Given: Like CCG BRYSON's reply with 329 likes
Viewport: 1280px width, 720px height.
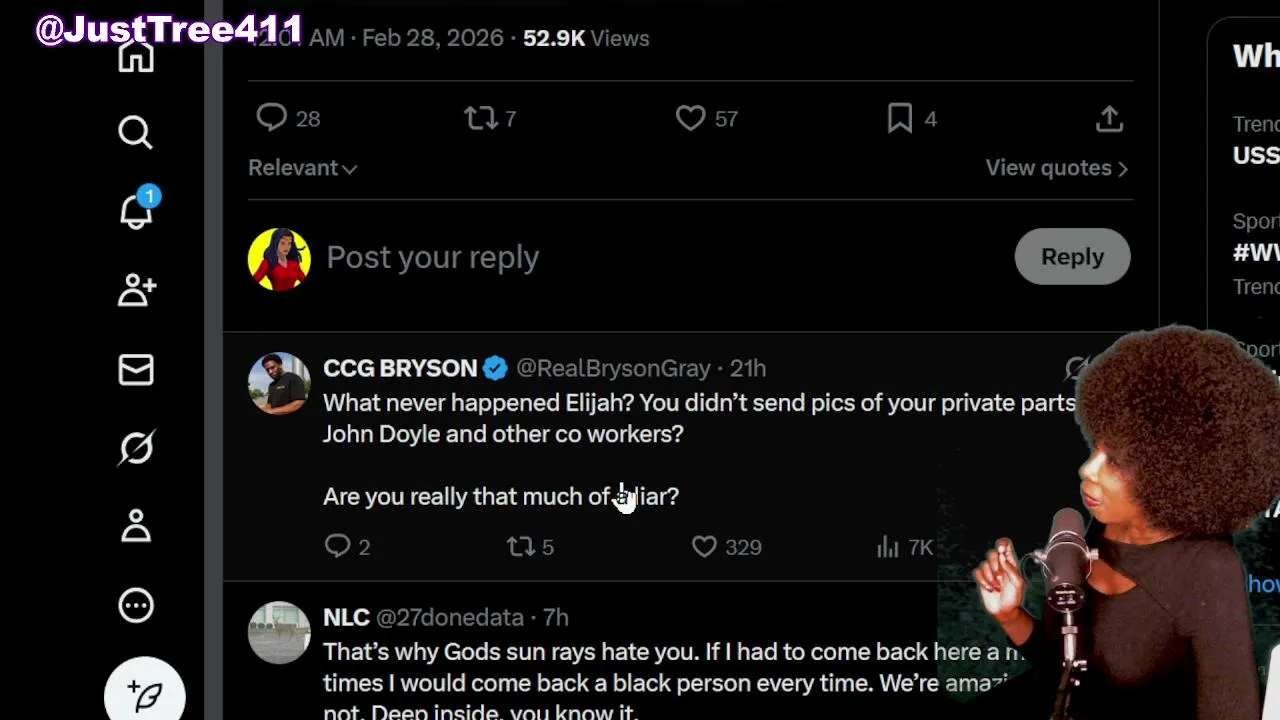Looking at the screenshot, I should 705,547.
